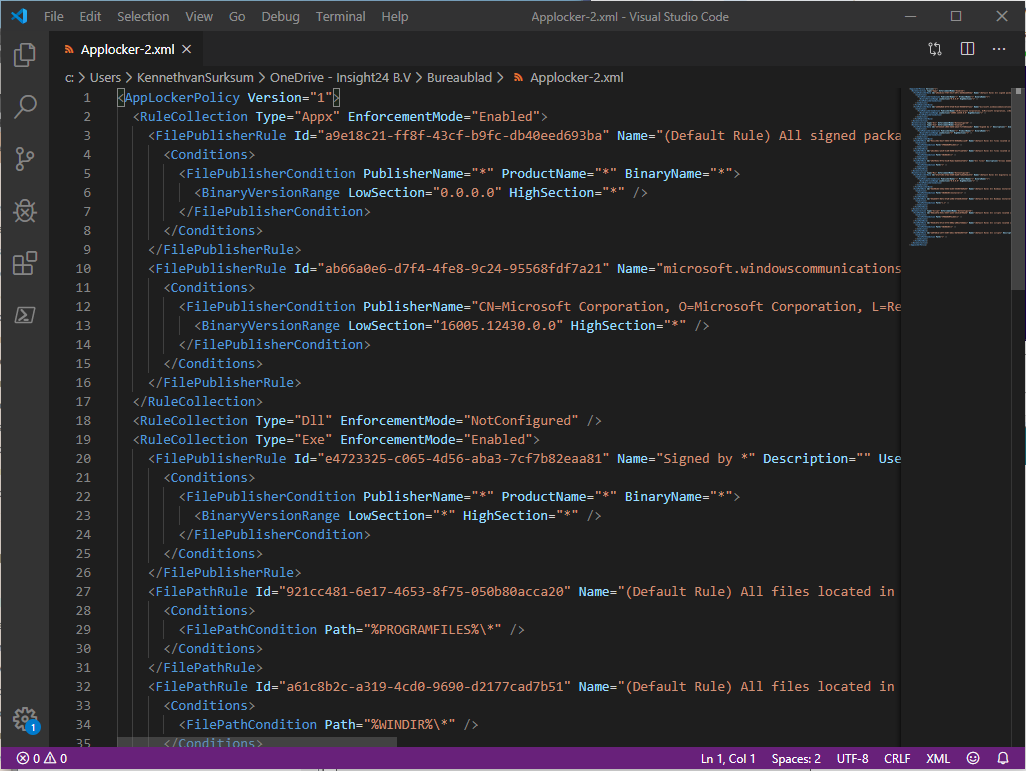Click the feedback smiley icon
Image resolution: width=1026 pixels, height=771 pixels.
(973, 759)
